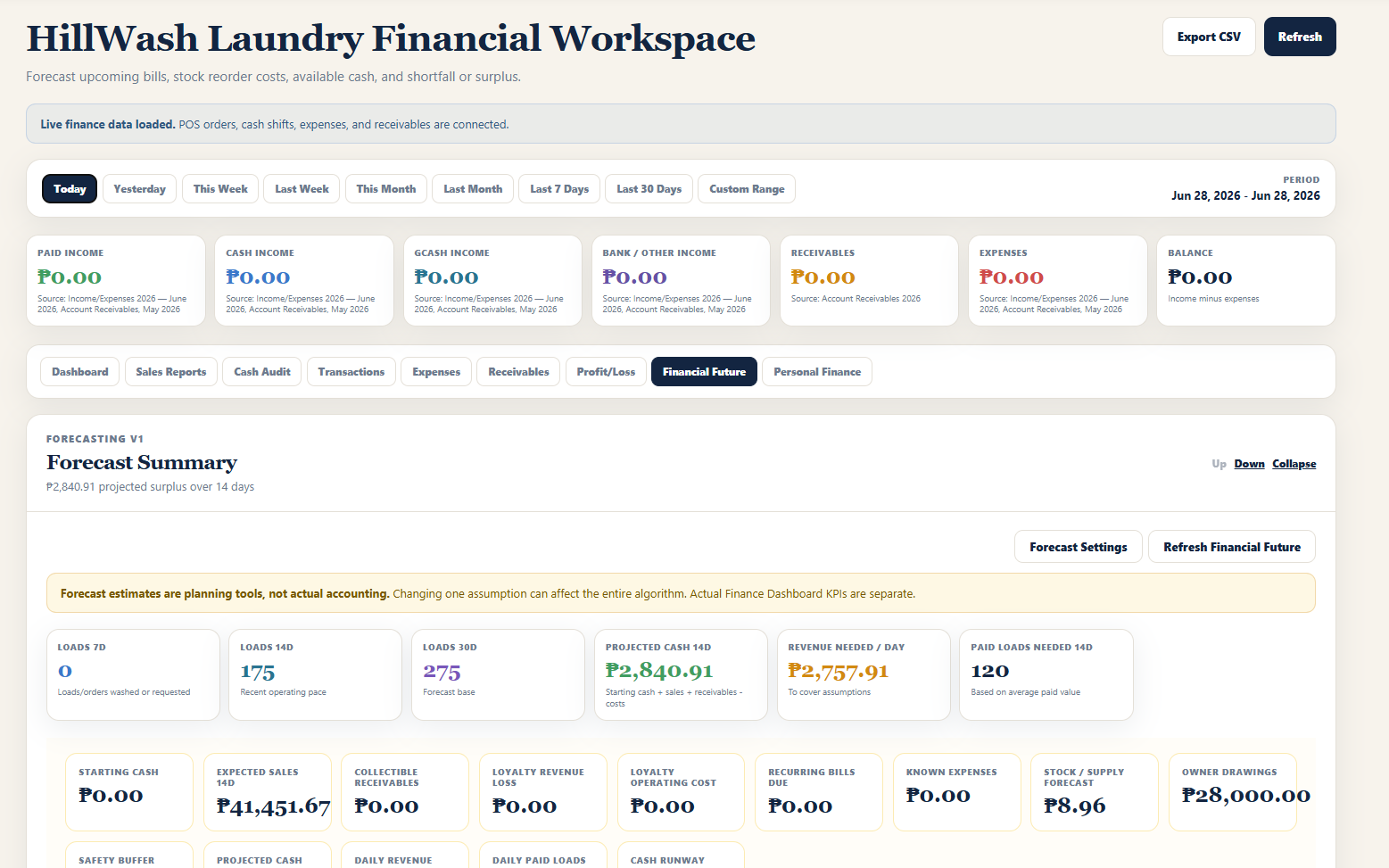The height and width of the screenshot is (868, 1389).
Task: Open the Dashboard tab
Action: (80, 372)
